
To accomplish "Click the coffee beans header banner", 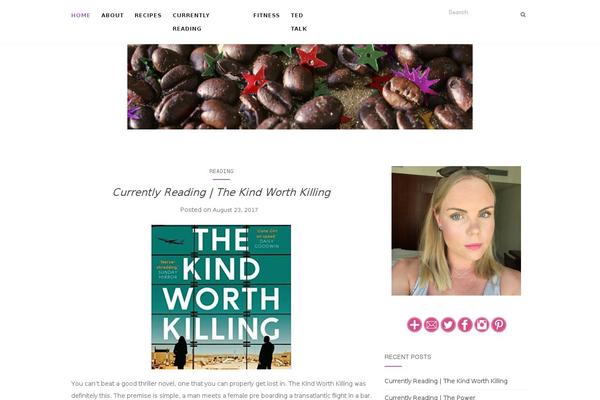I will 300,87.
